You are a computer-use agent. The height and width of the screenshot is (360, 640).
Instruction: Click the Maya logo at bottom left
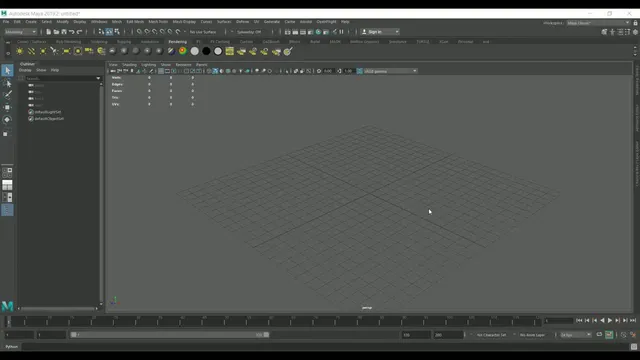7,306
